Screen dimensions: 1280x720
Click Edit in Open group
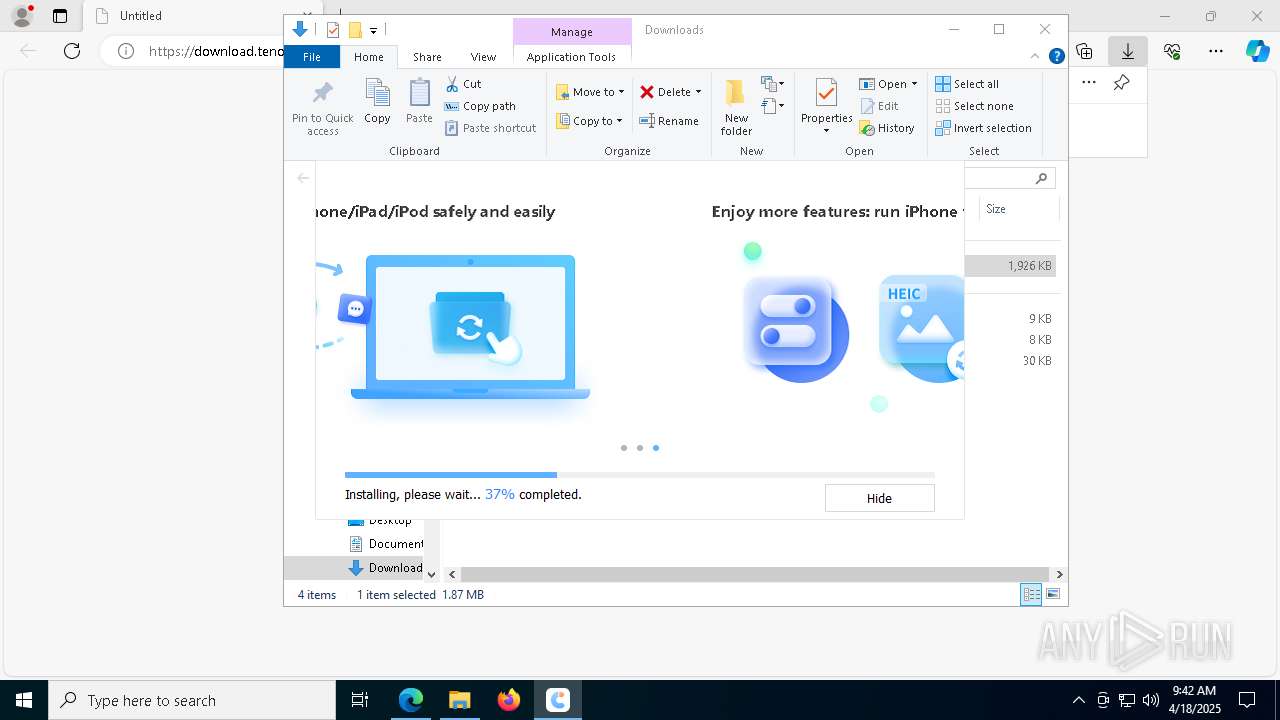879,106
